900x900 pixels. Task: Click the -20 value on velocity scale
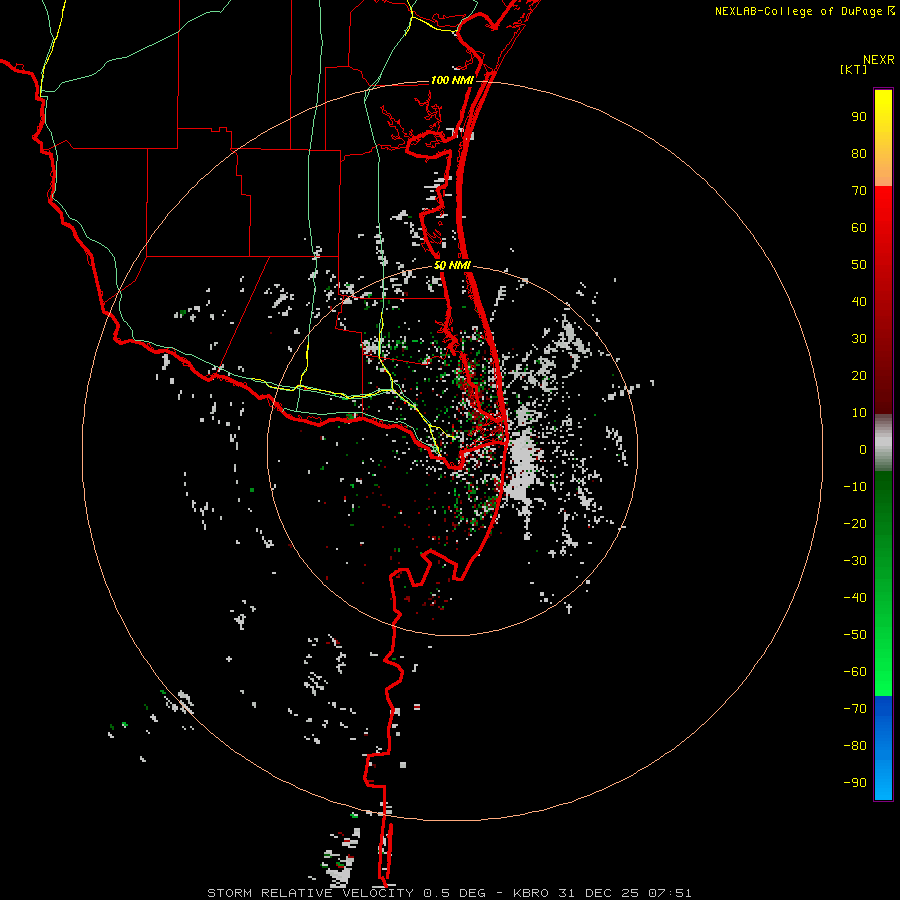[855, 524]
